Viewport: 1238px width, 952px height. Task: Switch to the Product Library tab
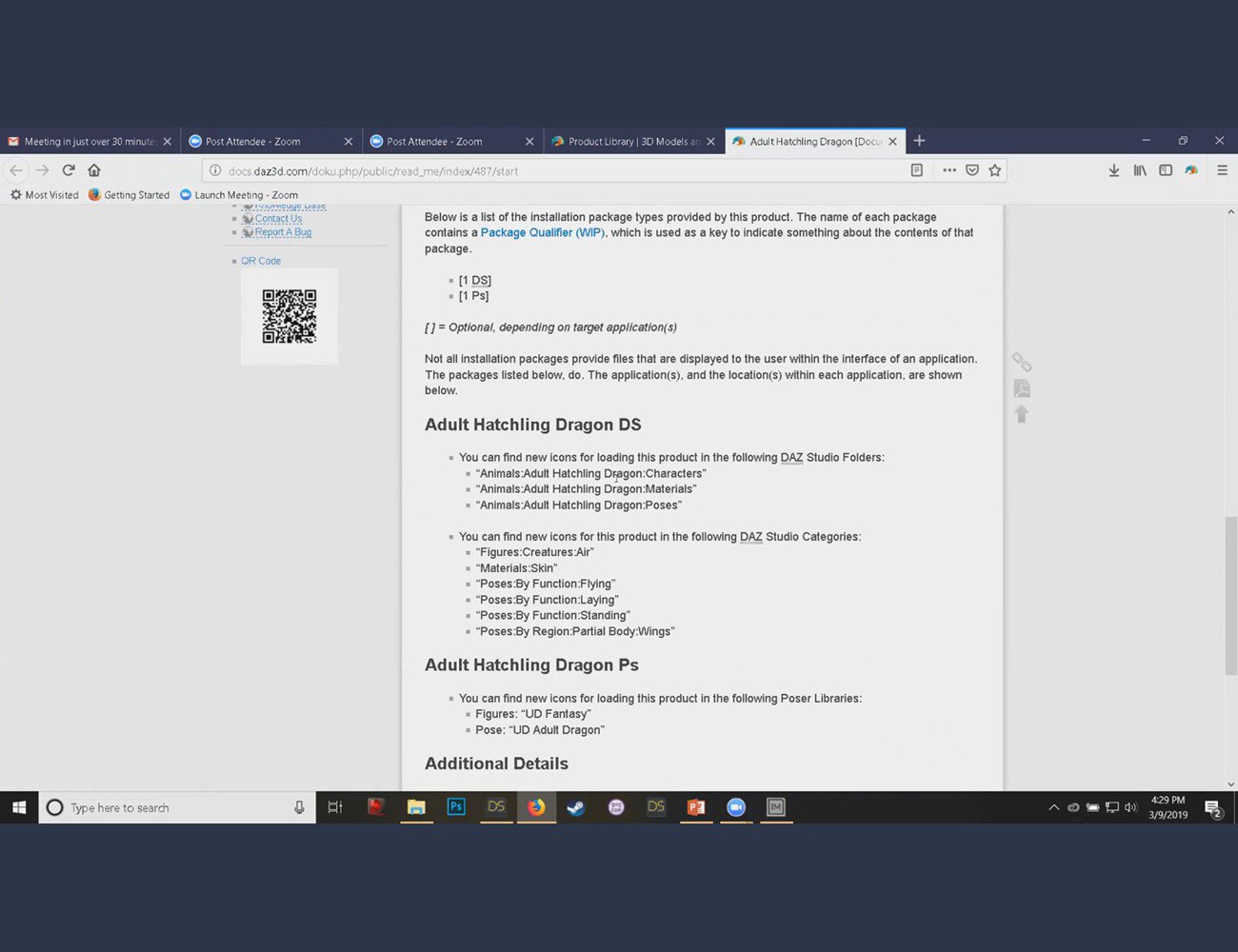coord(633,141)
